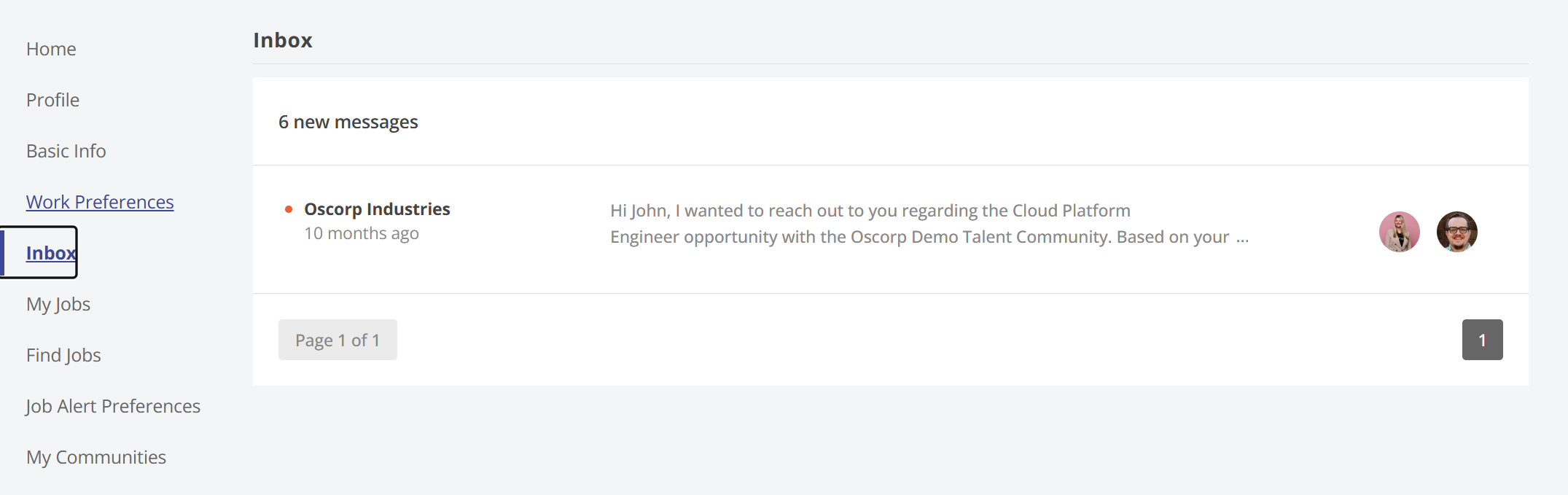
Task: Go to Find Jobs
Action: [63, 355]
